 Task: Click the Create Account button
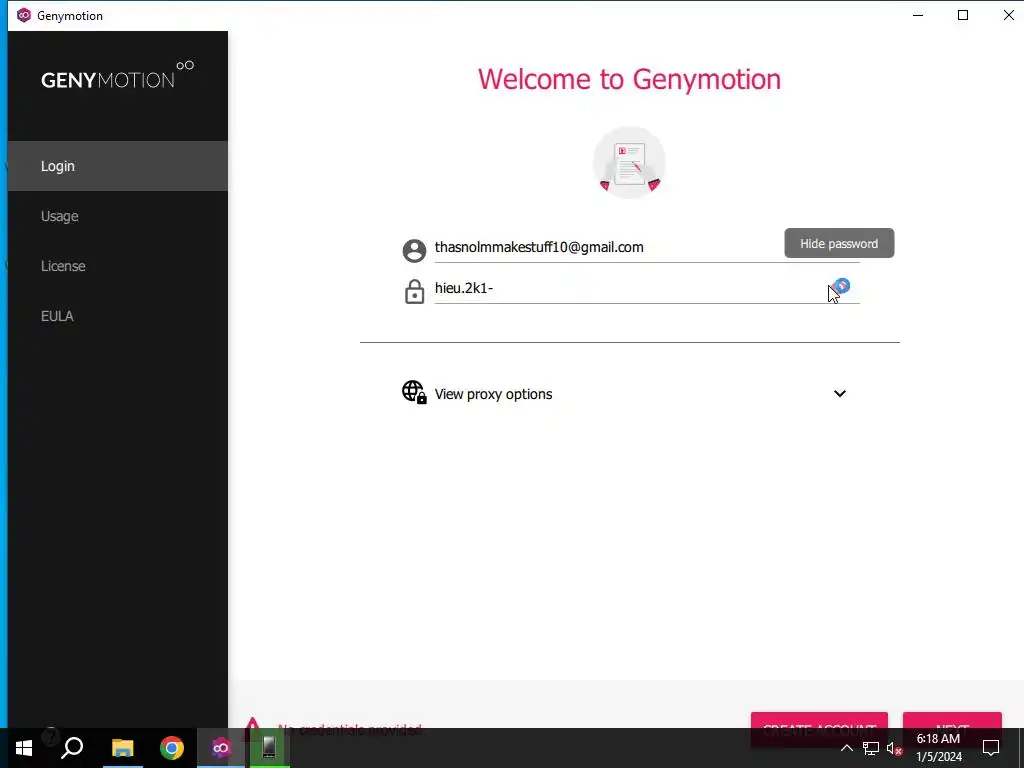[x=819, y=729]
